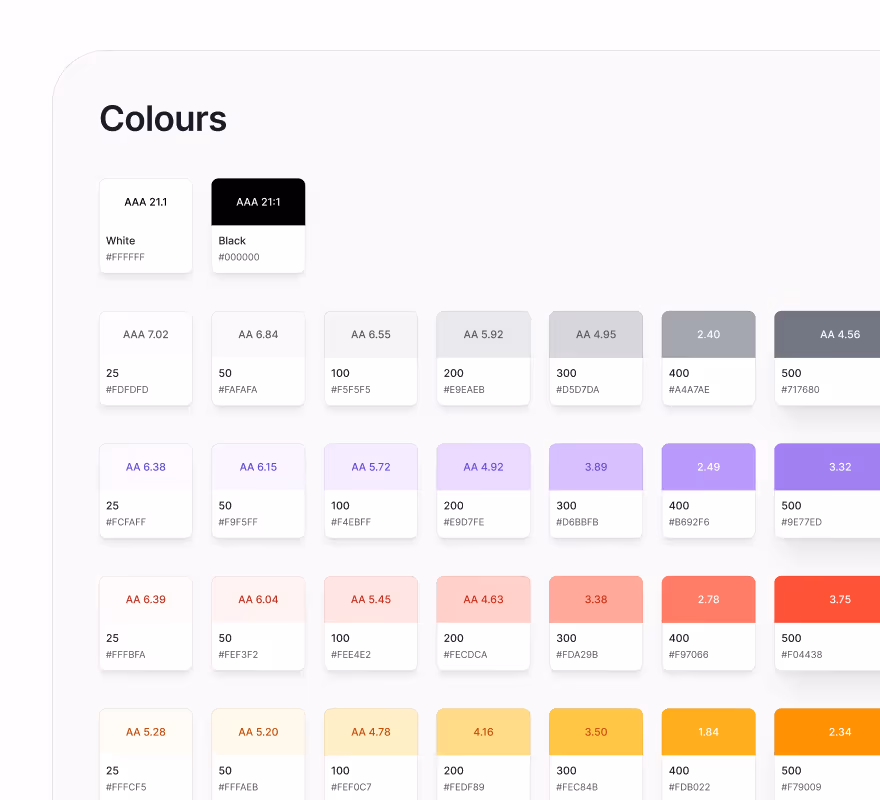
Task: Click the #FECDCA hex code
Action: [465, 655]
